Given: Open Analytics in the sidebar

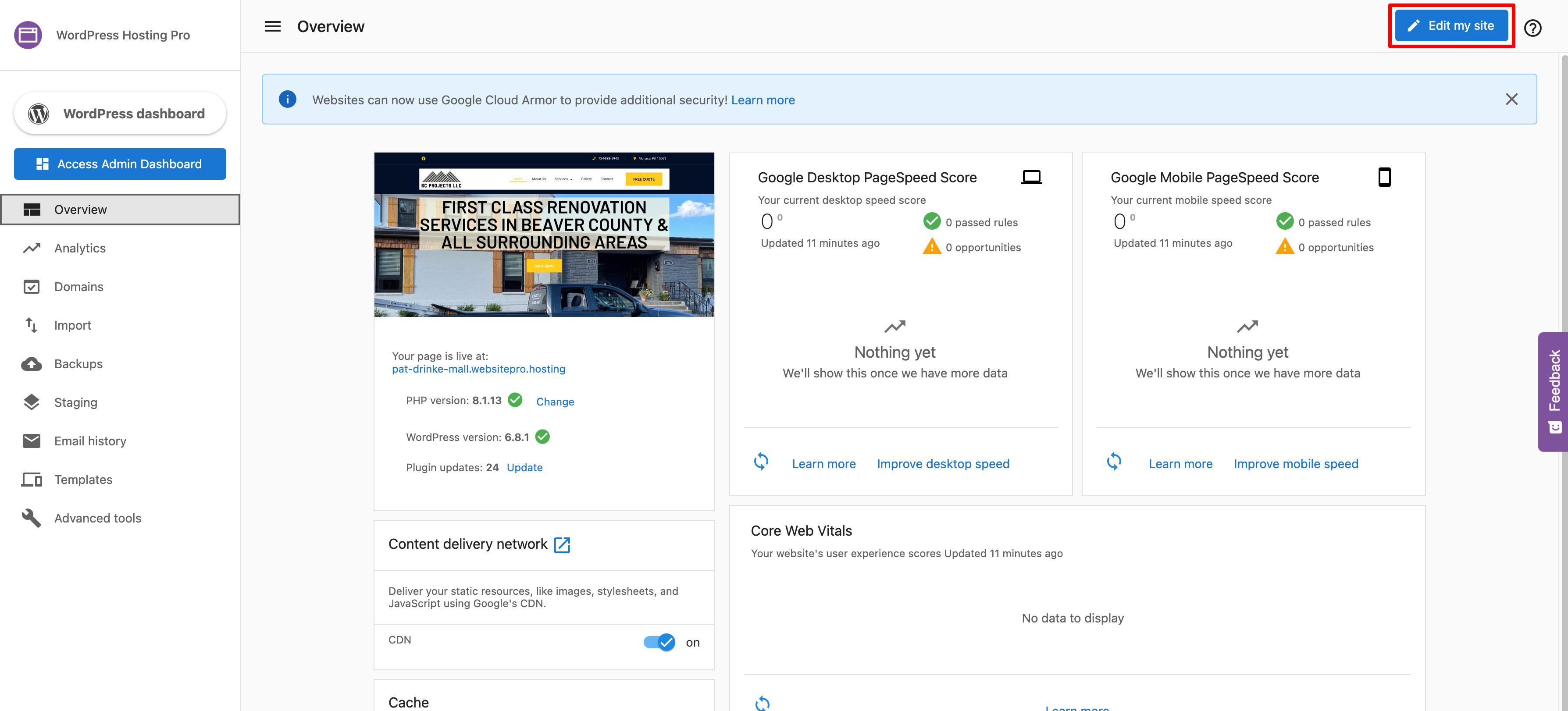Looking at the screenshot, I should (x=79, y=248).
